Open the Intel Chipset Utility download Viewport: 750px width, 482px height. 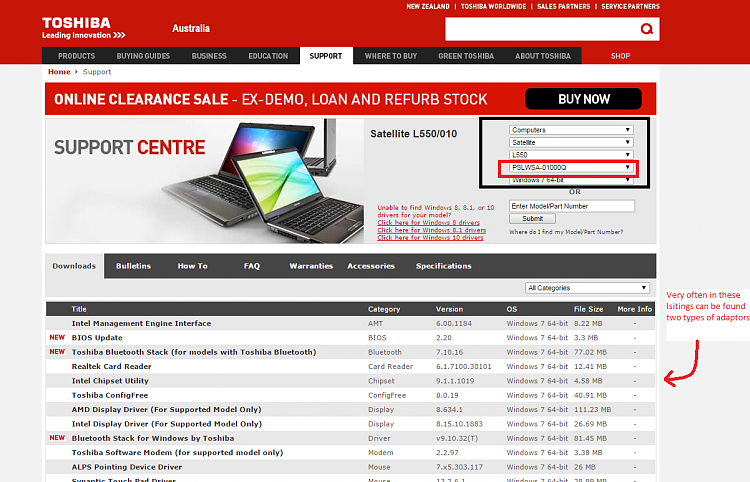tap(110, 381)
